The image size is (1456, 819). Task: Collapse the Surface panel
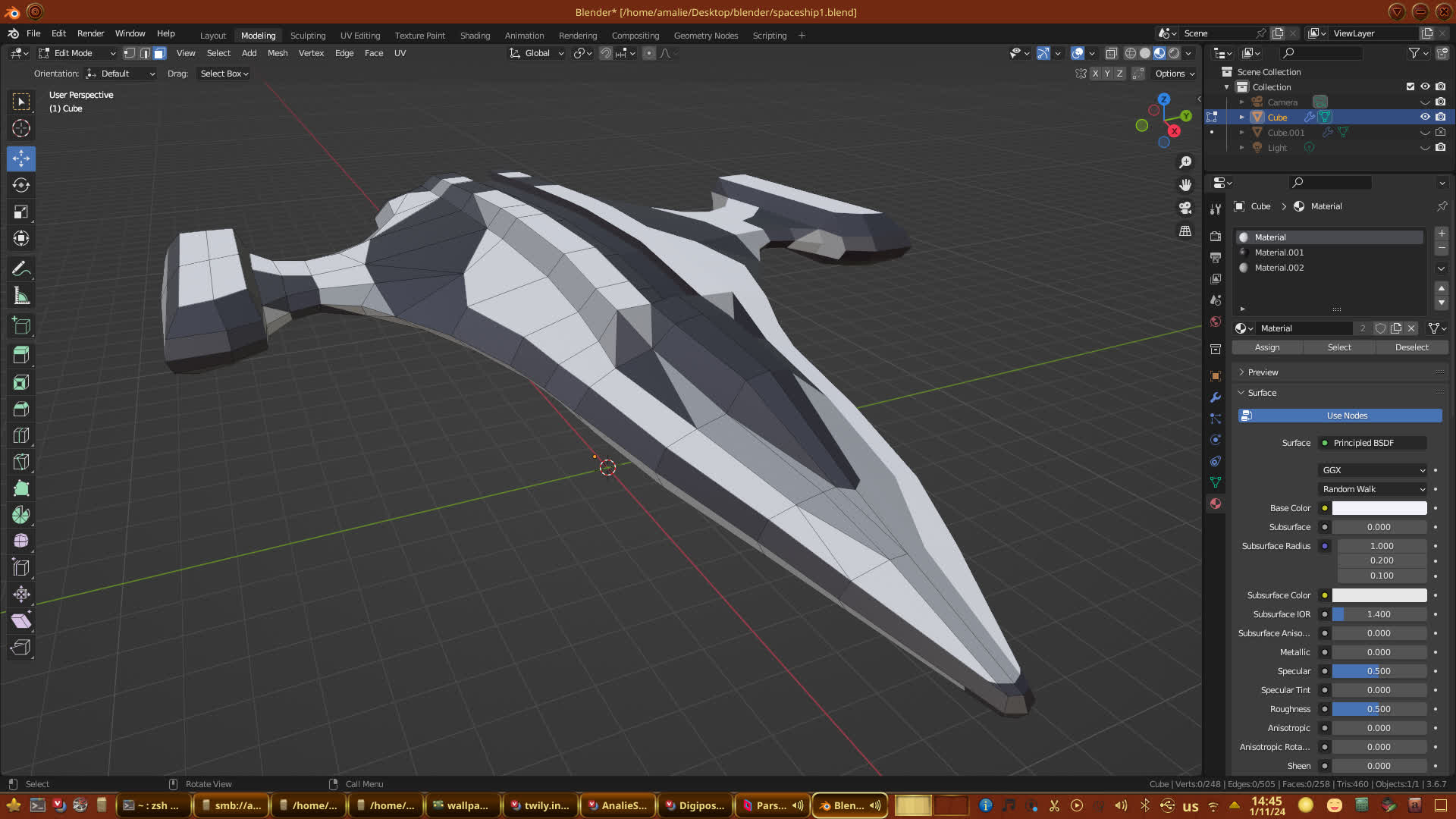coord(1262,393)
